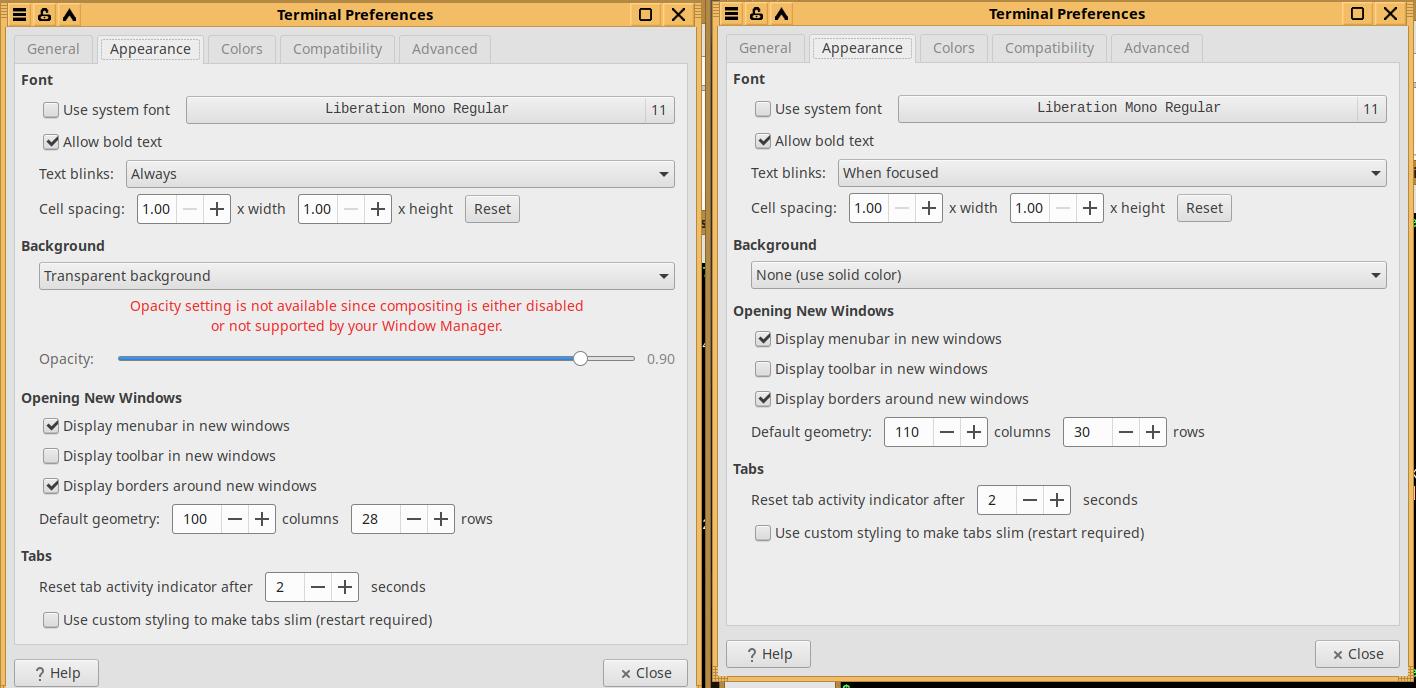Click Liberation Mono Regular font button, right window
The width and height of the screenshot is (1416, 688).
[1142, 109]
